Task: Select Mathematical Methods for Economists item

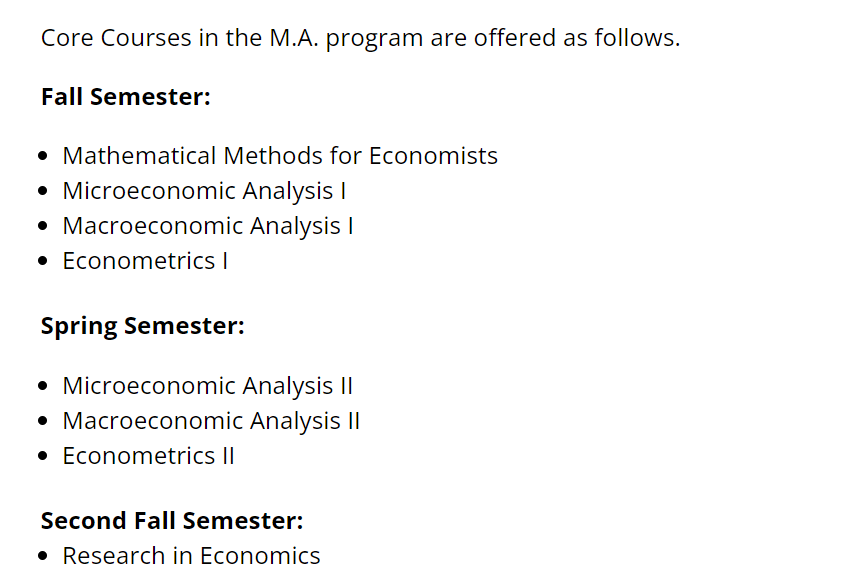Action: pos(280,156)
